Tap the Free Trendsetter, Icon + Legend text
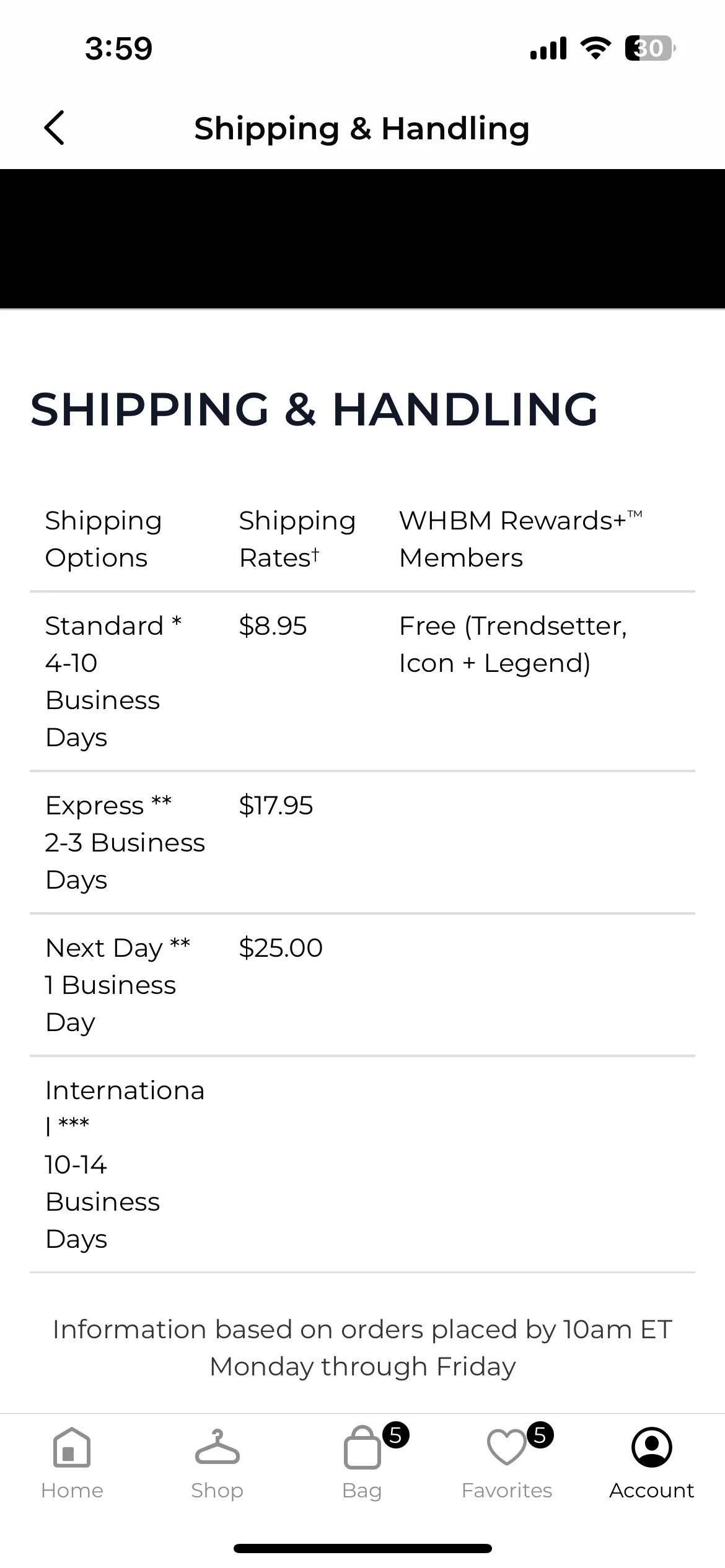725x1568 pixels. pyautogui.click(x=513, y=644)
